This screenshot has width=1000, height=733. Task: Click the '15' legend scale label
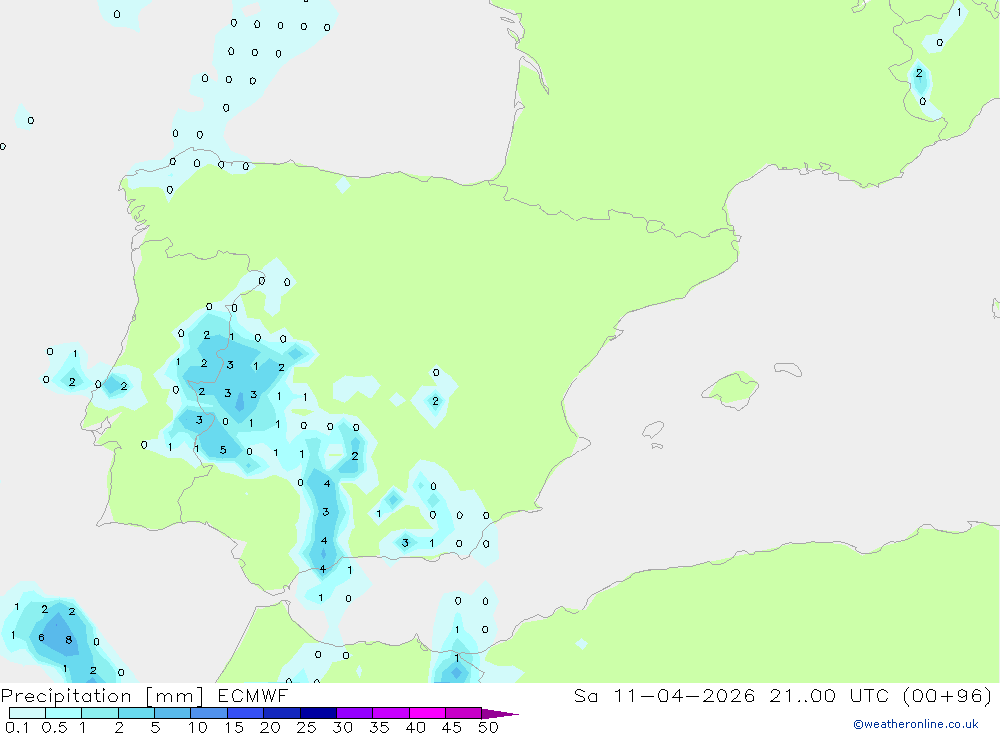(234, 727)
